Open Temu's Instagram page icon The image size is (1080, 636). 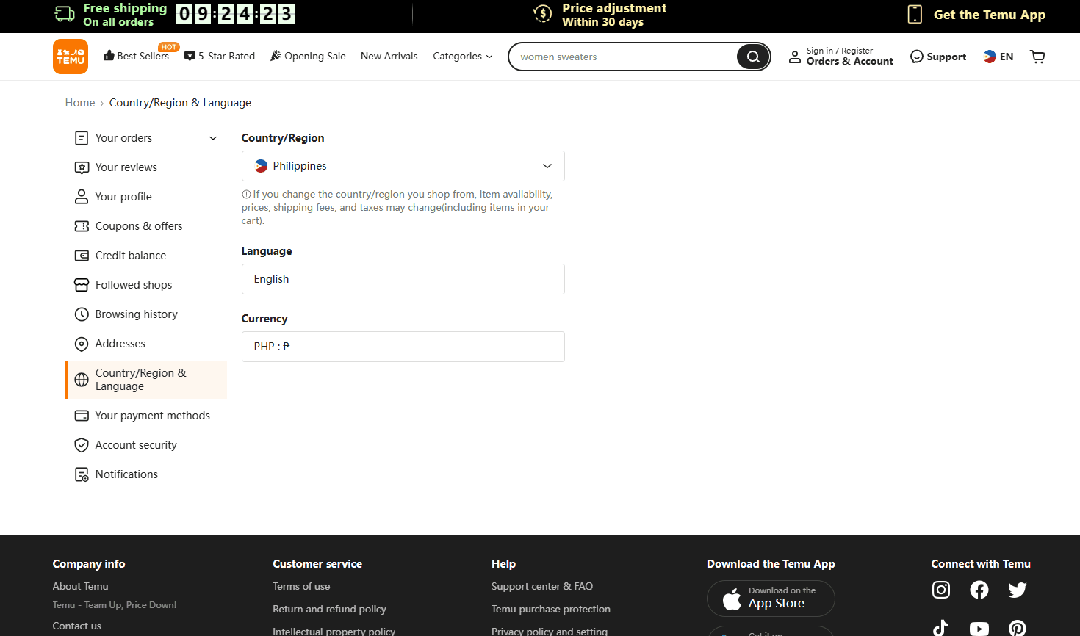pos(941,590)
